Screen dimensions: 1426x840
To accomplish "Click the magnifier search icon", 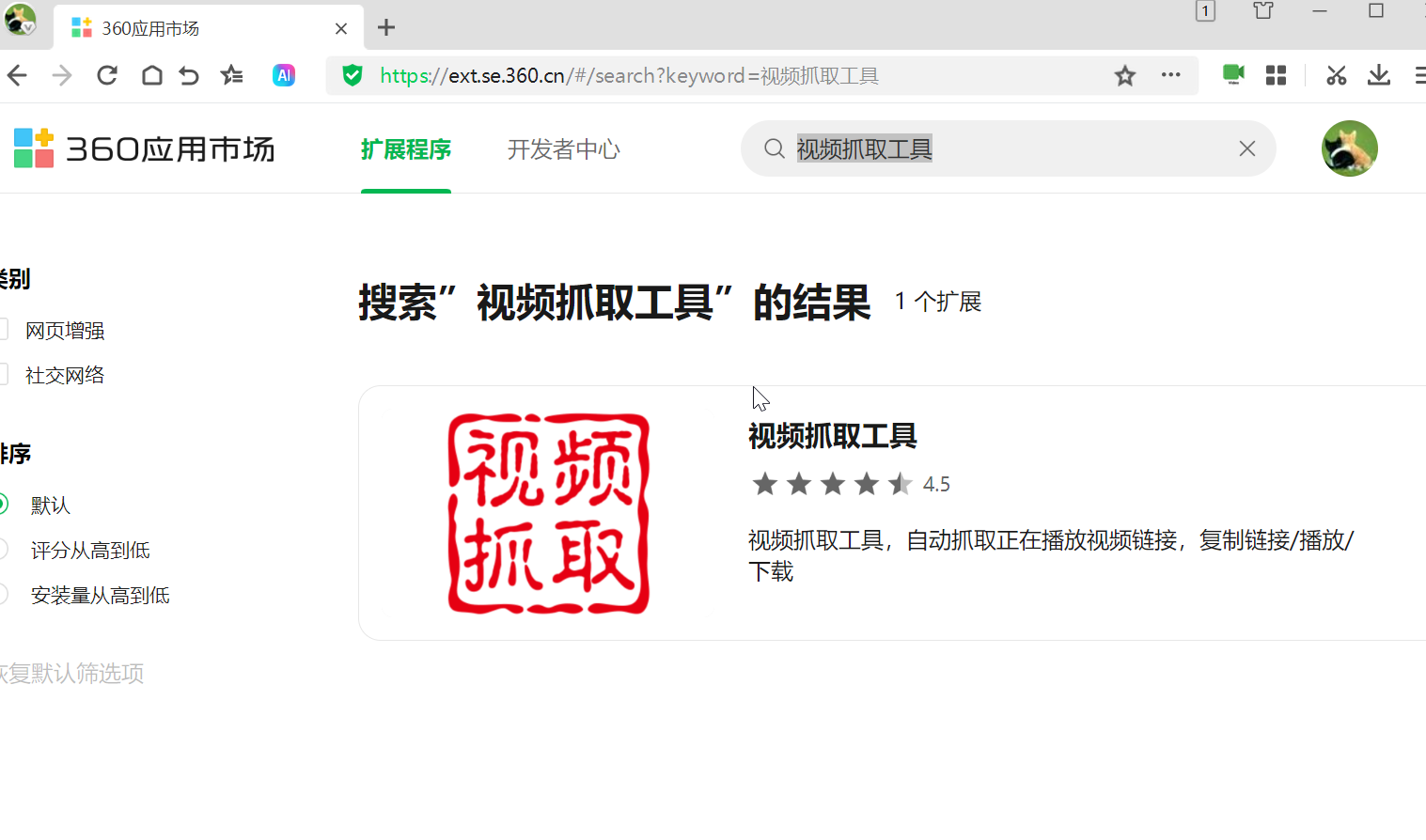I will coord(774,148).
